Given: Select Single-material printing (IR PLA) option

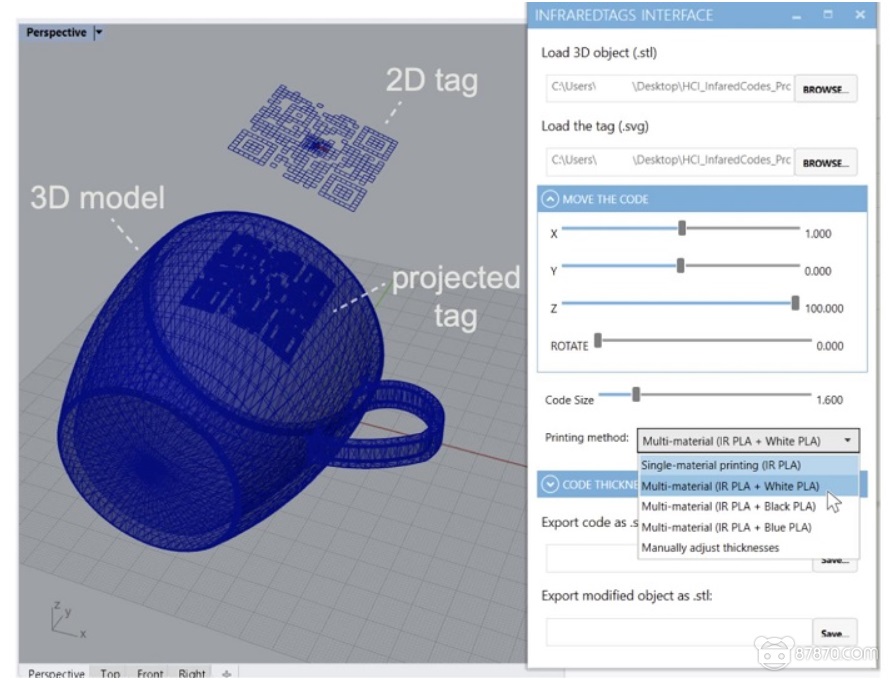Looking at the screenshot, I should pyautogui.click(x=721, y=465).
